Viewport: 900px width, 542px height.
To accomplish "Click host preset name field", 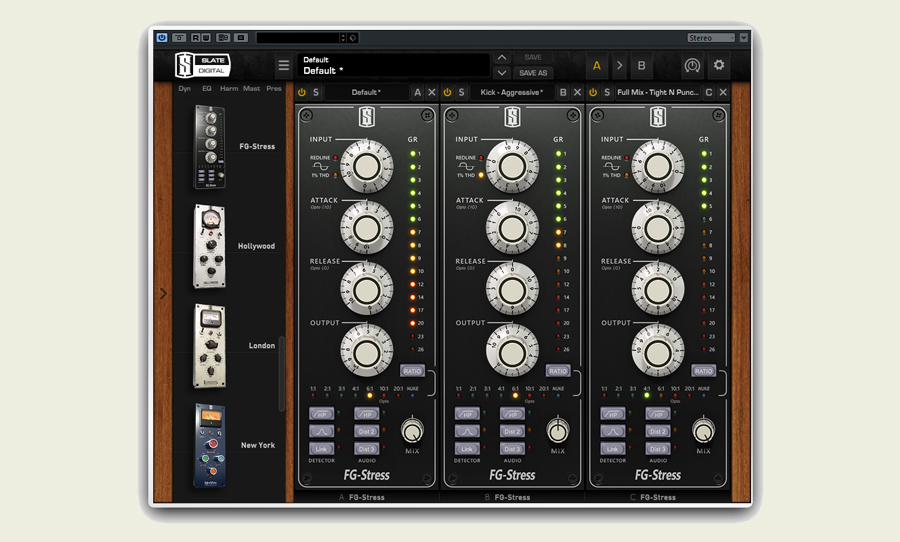I will pos(298,38).
